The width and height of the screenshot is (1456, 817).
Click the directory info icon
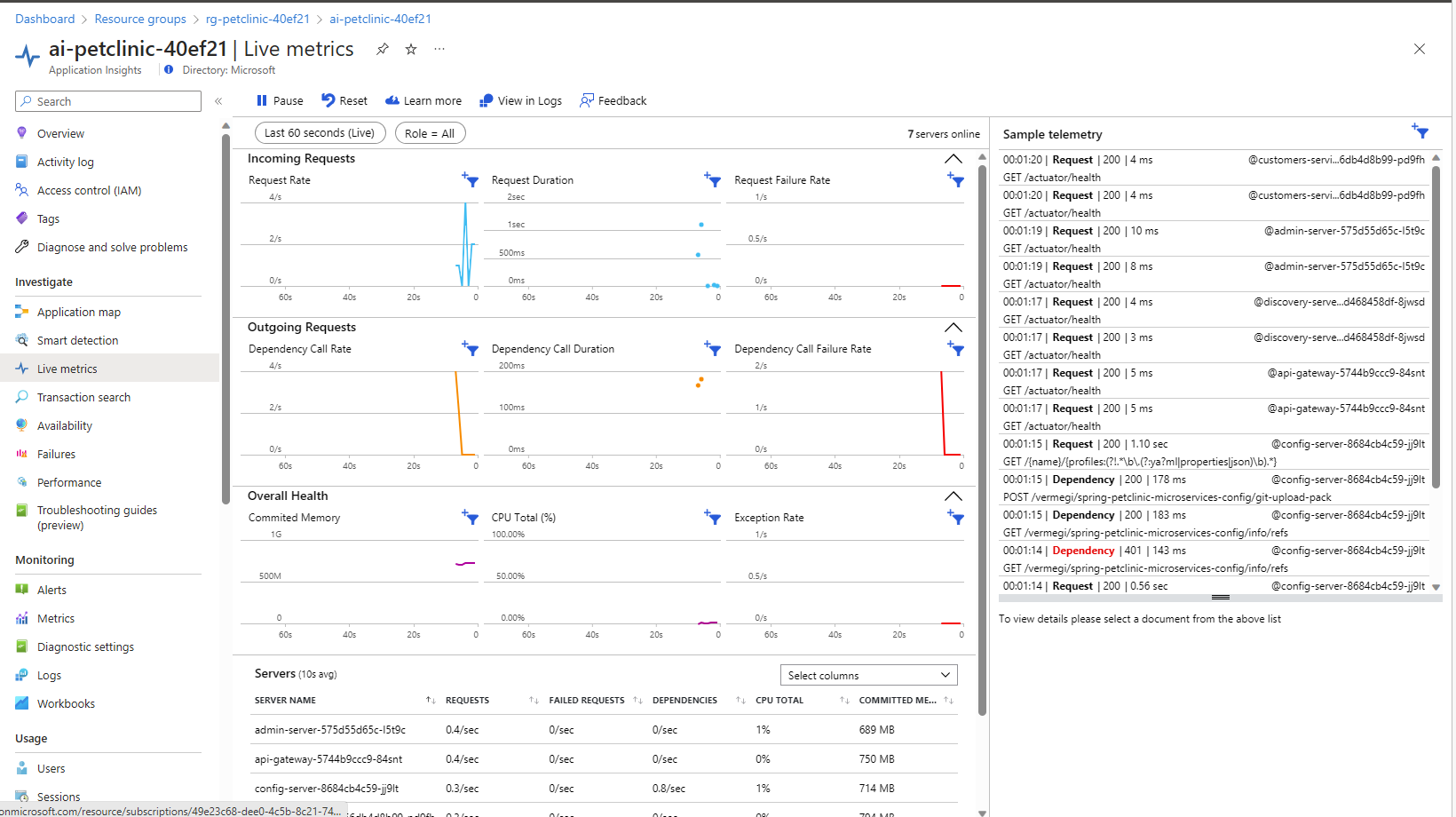tap(169, 69)
